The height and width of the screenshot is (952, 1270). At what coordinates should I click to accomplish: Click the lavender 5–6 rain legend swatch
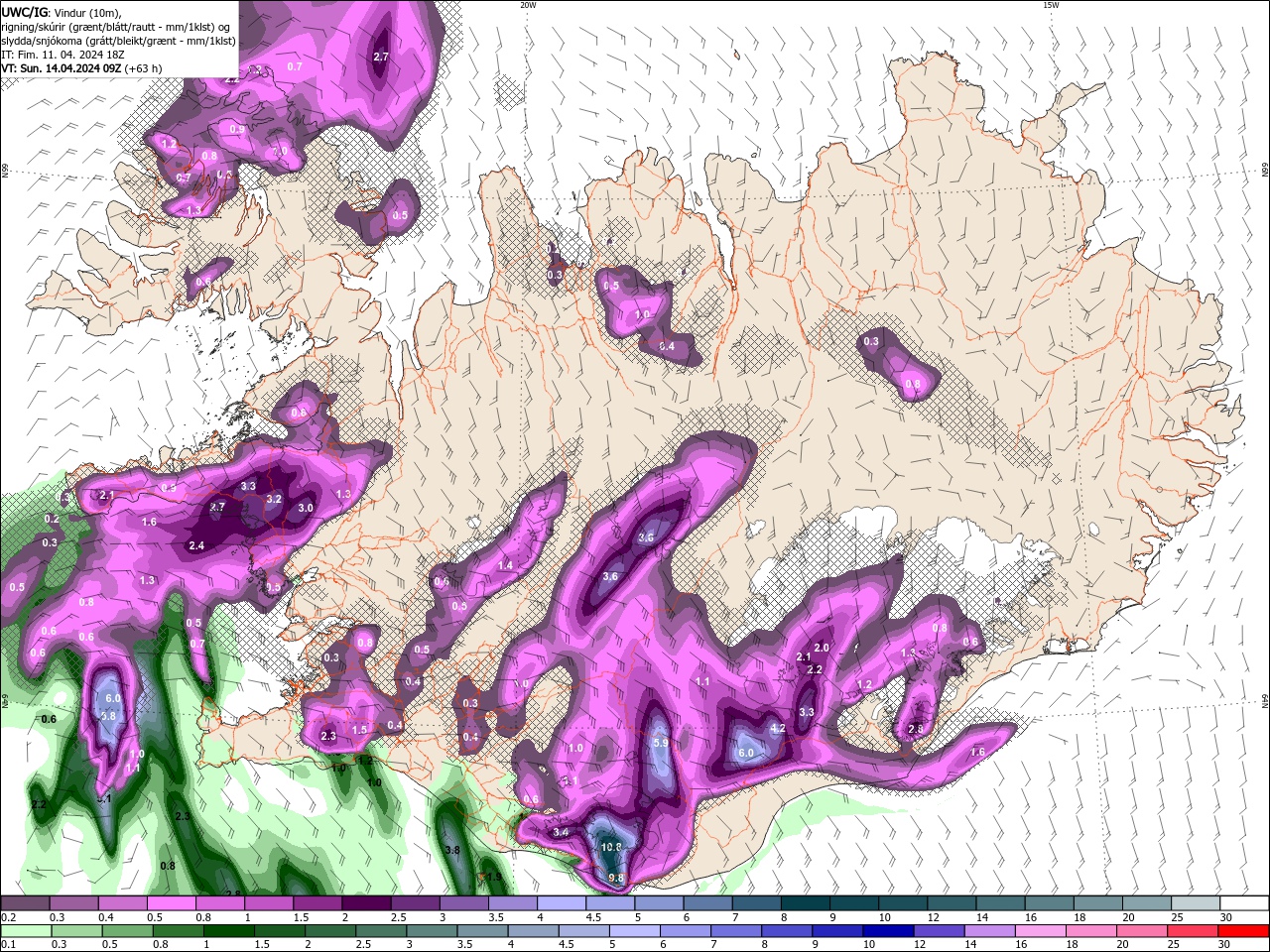click(x=635, y=931)
